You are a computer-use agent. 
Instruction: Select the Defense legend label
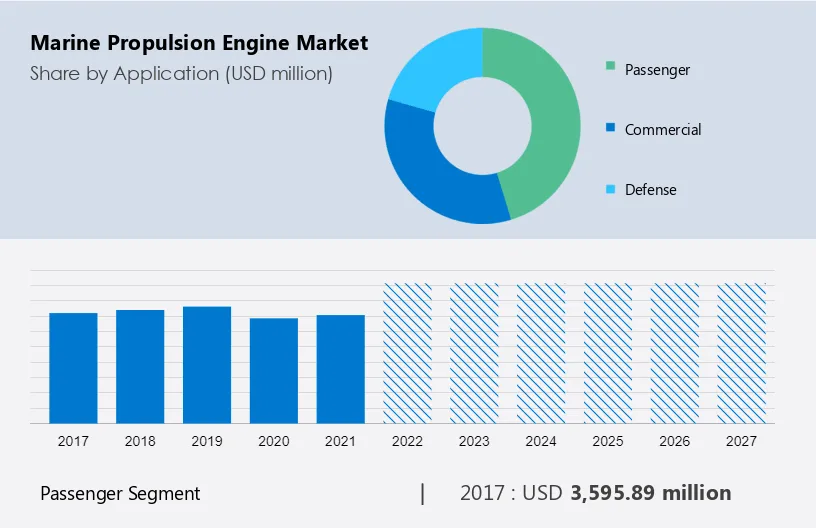click(x=651, y=189)
